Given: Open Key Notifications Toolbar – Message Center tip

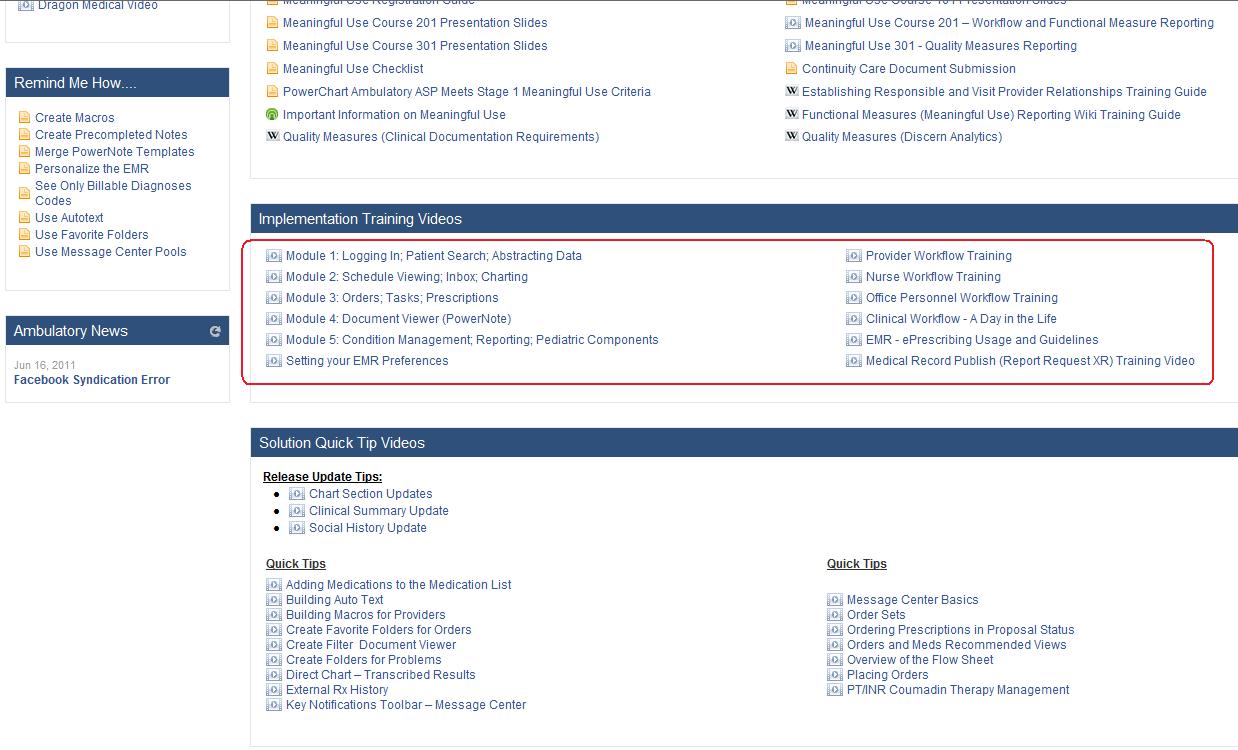Looking at the screenshot, I should tap(406, 705).
